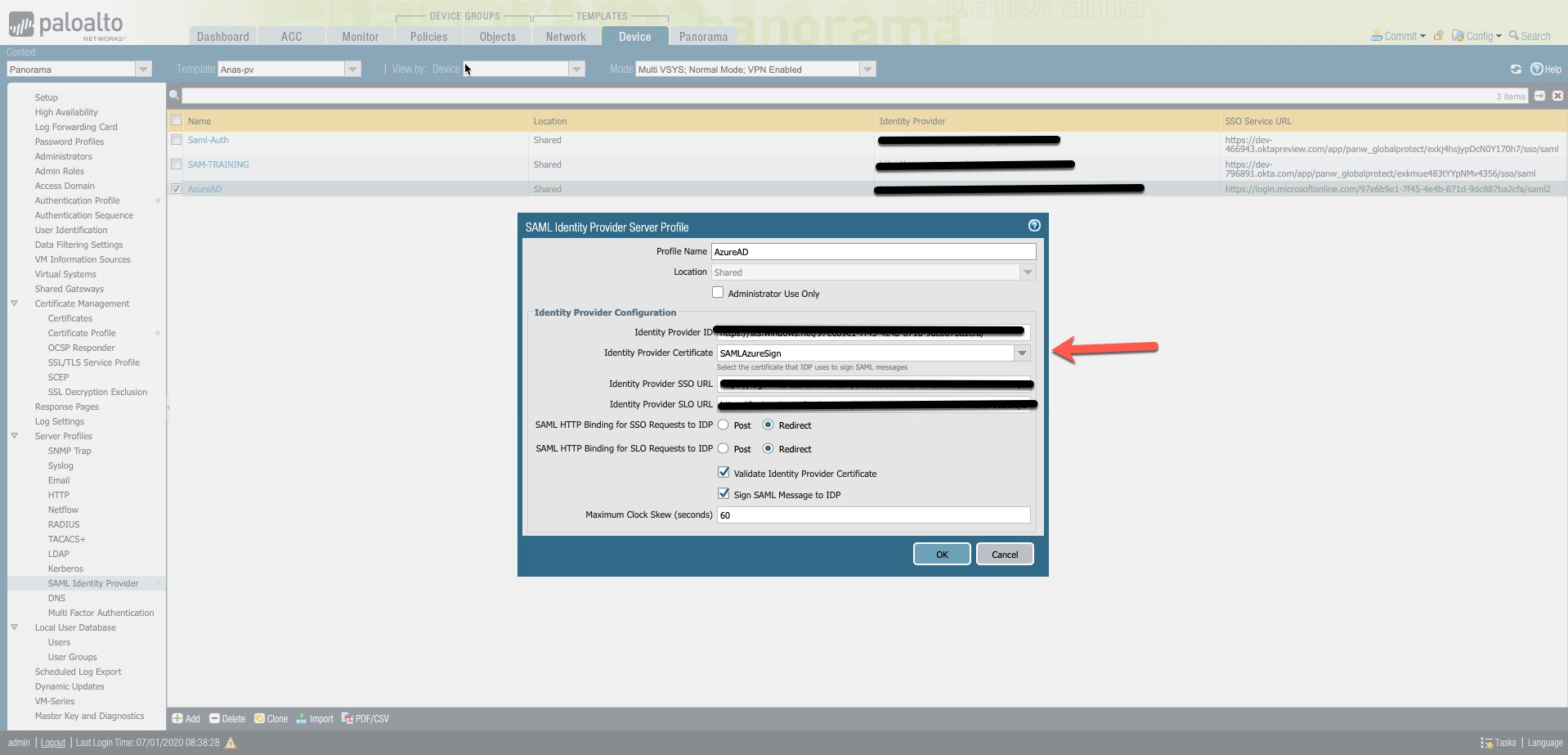The image size is (1568, 755).
Task: Toggle the select-all checkbox in the table header
Action: tap(176, 121)
